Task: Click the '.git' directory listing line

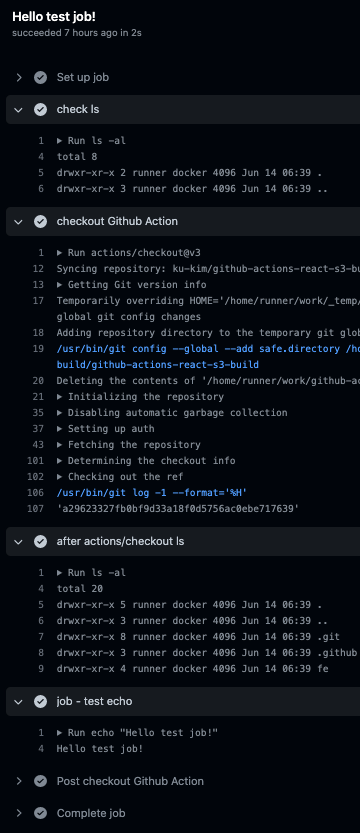Action: (x=198, y=636)
